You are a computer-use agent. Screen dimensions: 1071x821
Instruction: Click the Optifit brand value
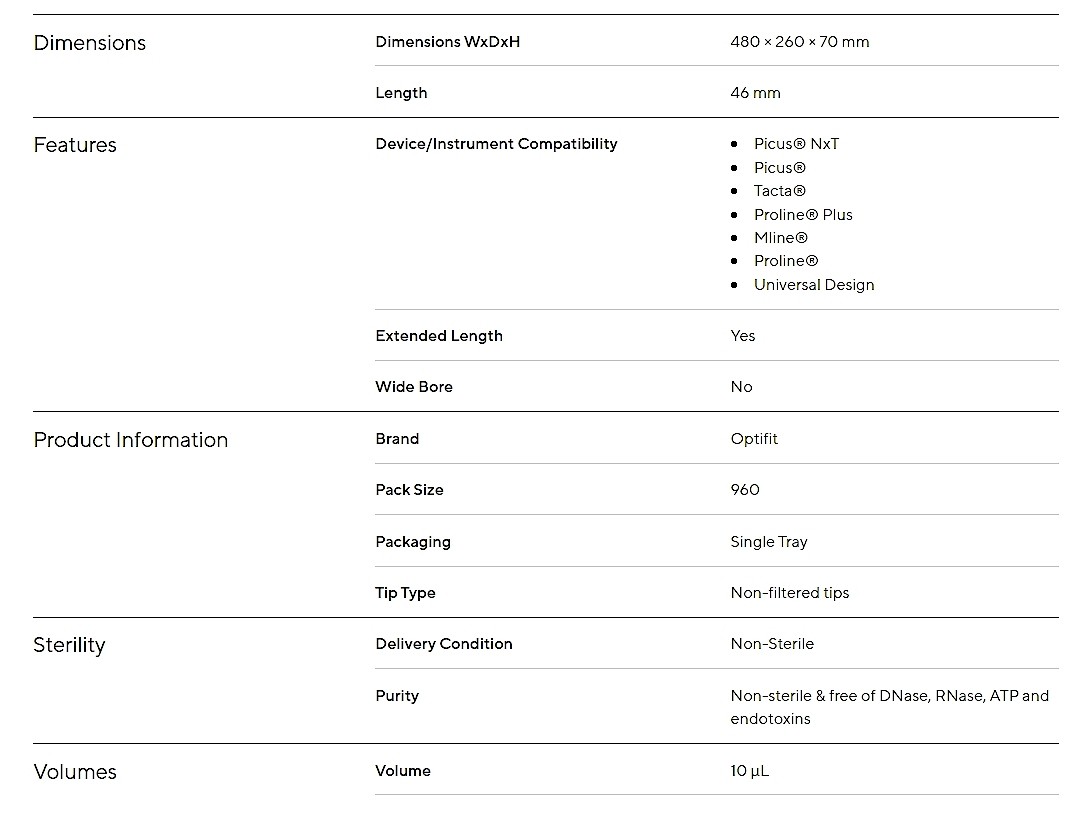point(754,439)
